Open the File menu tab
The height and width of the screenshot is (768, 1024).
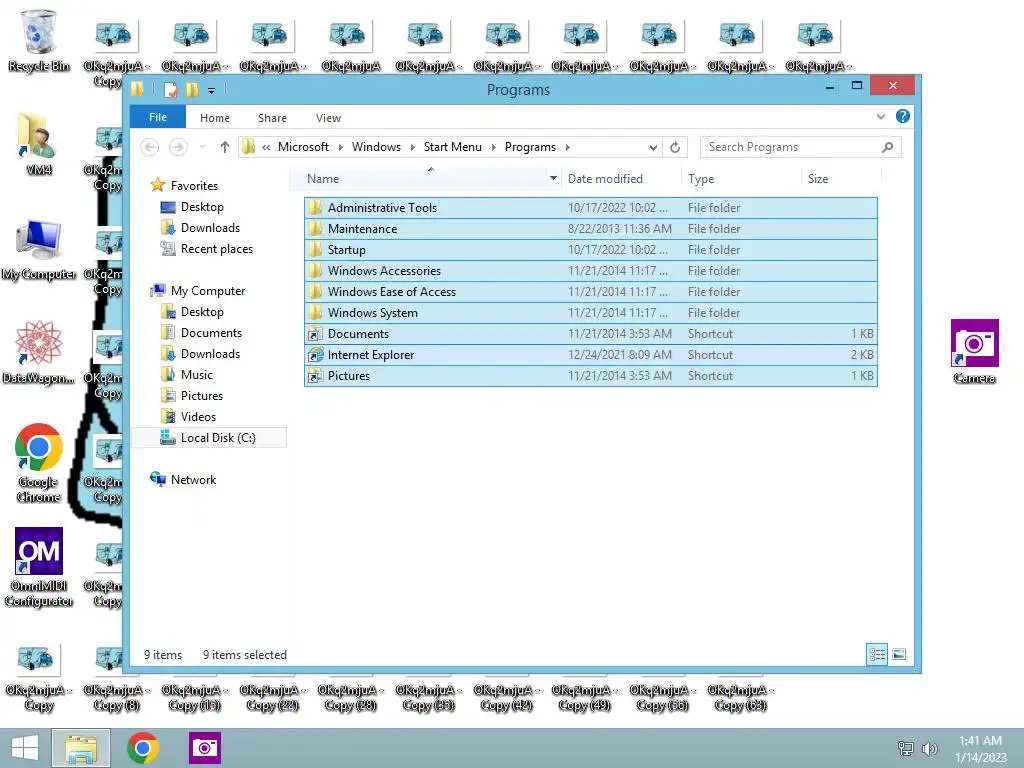tap(158, 117)
